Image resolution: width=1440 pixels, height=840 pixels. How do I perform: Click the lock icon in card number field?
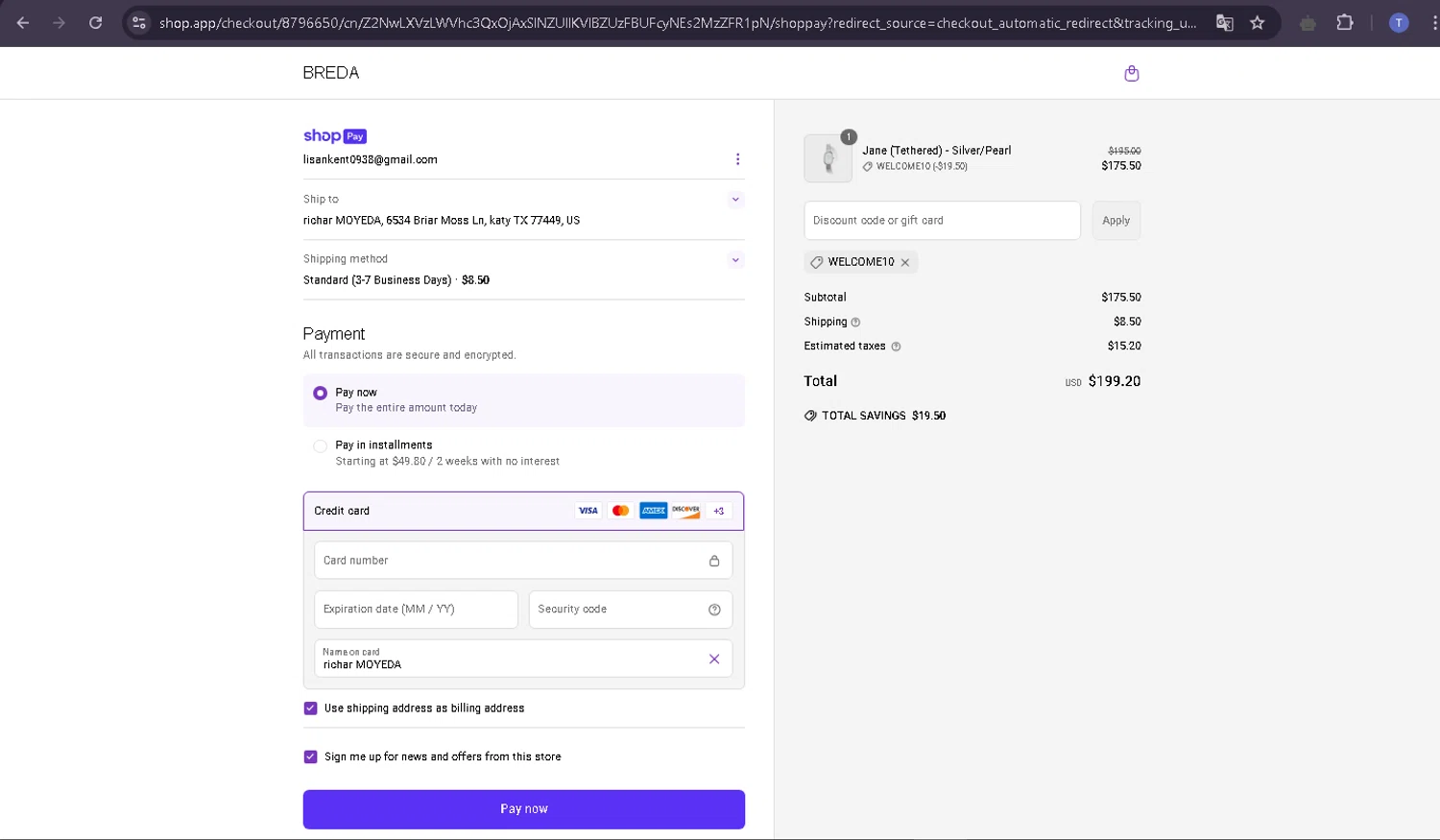point(714,561)
